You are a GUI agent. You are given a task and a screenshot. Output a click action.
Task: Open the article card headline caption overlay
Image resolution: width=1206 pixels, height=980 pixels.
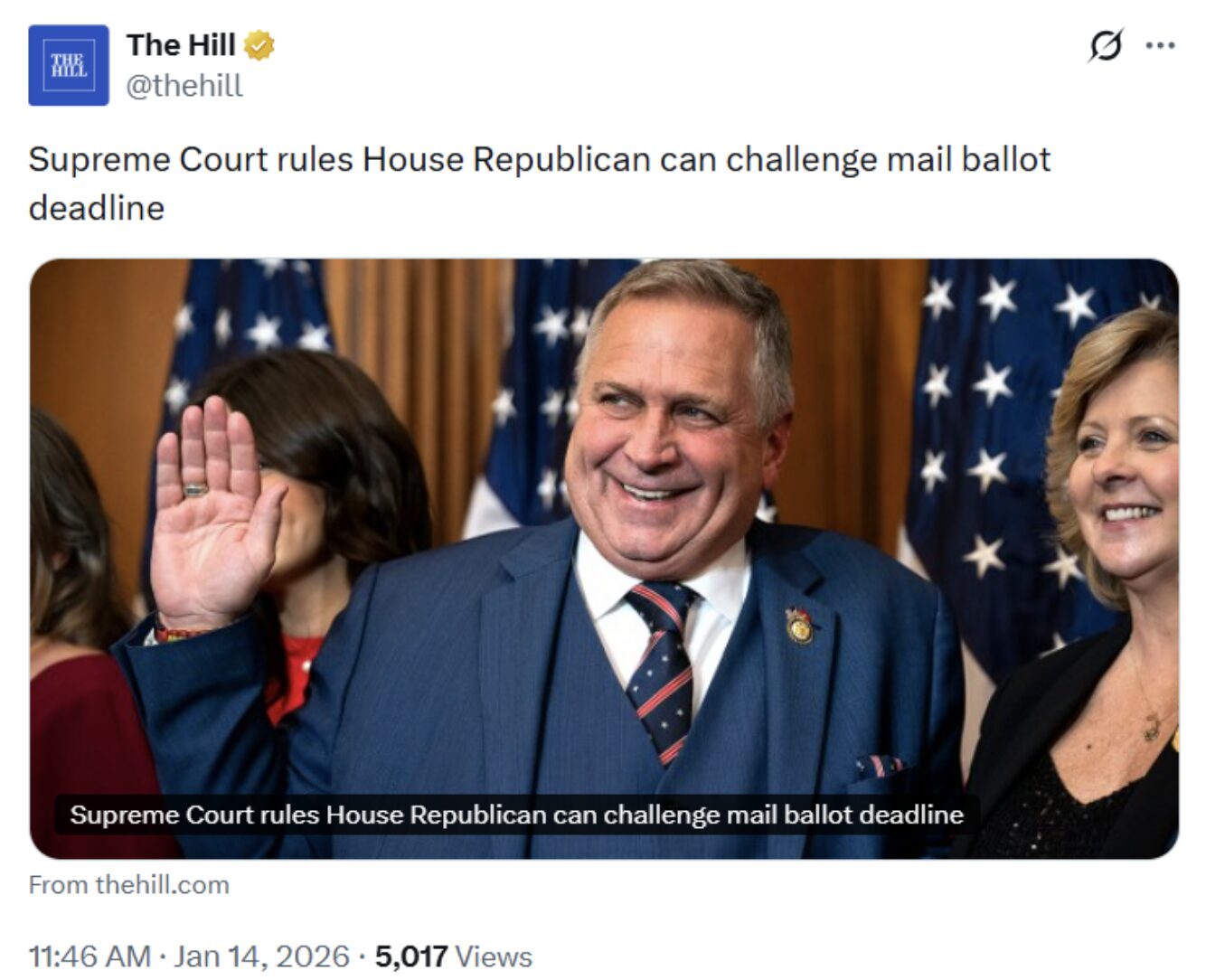[516, 815]
